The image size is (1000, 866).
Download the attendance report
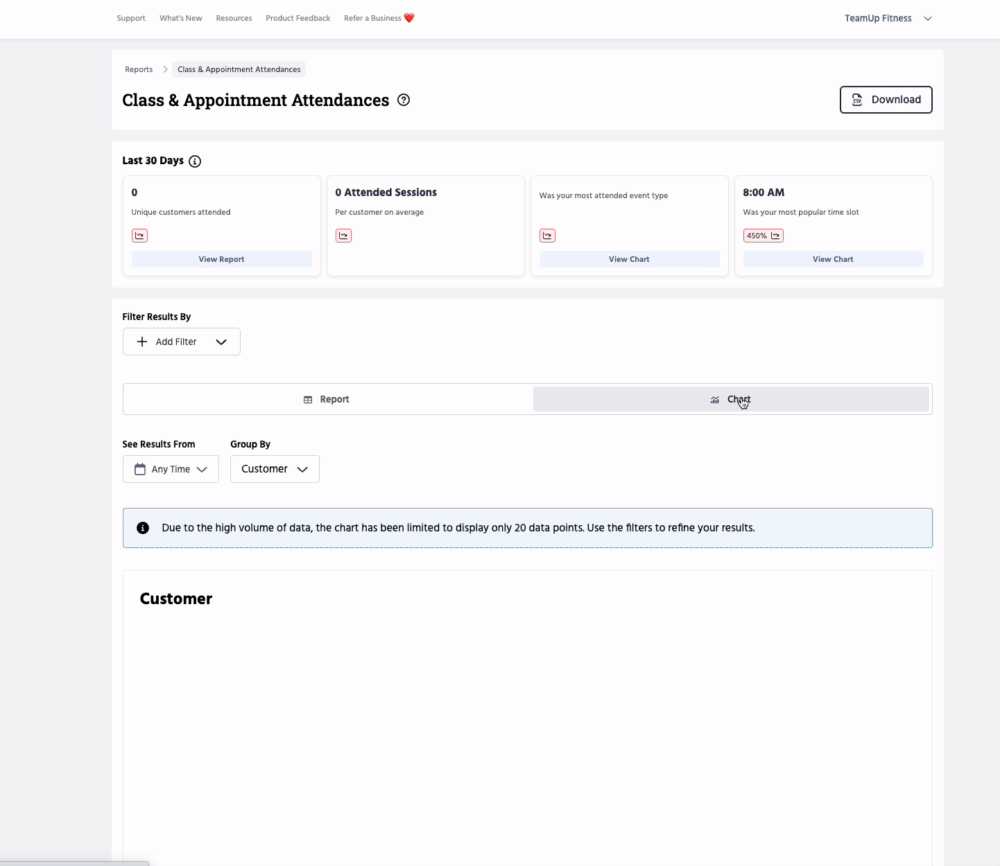885,100
